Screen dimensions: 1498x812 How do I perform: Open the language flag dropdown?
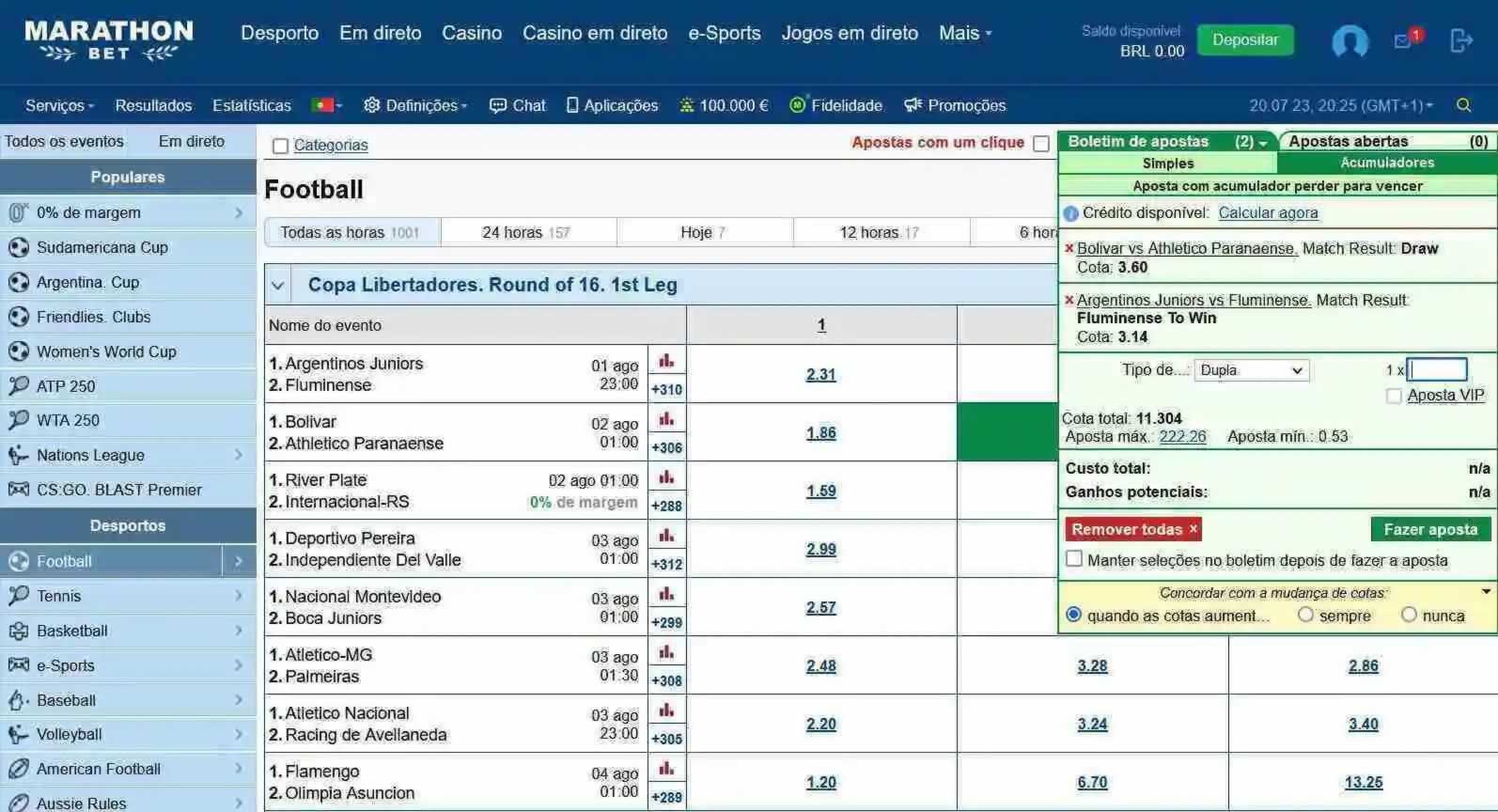click(327, 105)
